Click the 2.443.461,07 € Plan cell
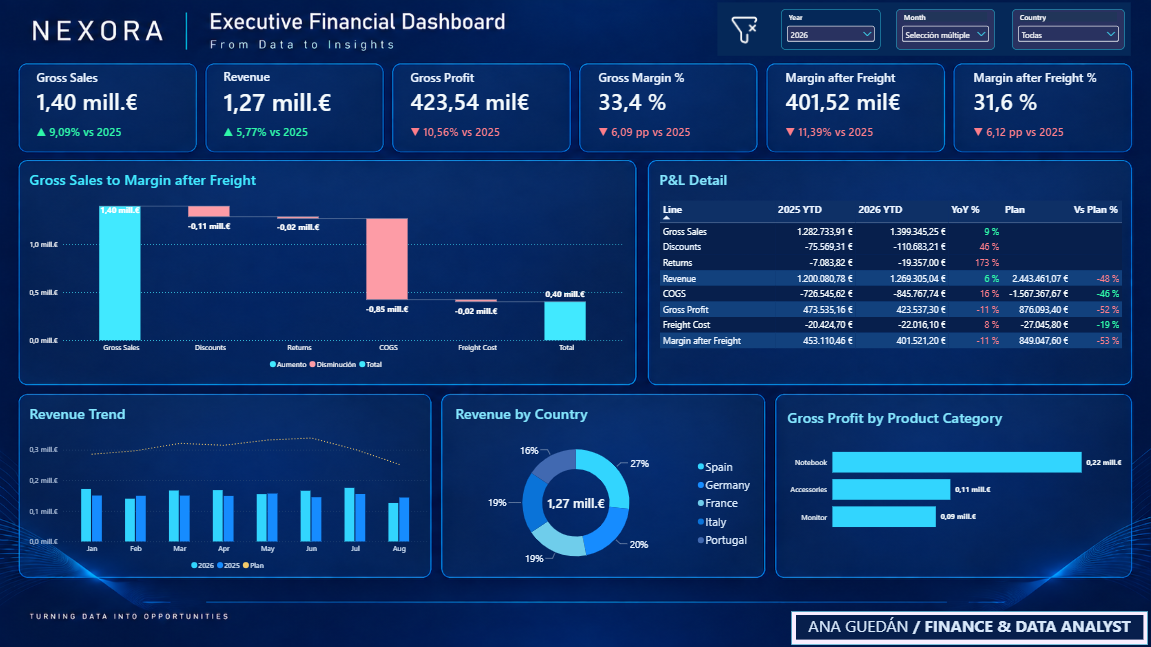 [1040, 278]
